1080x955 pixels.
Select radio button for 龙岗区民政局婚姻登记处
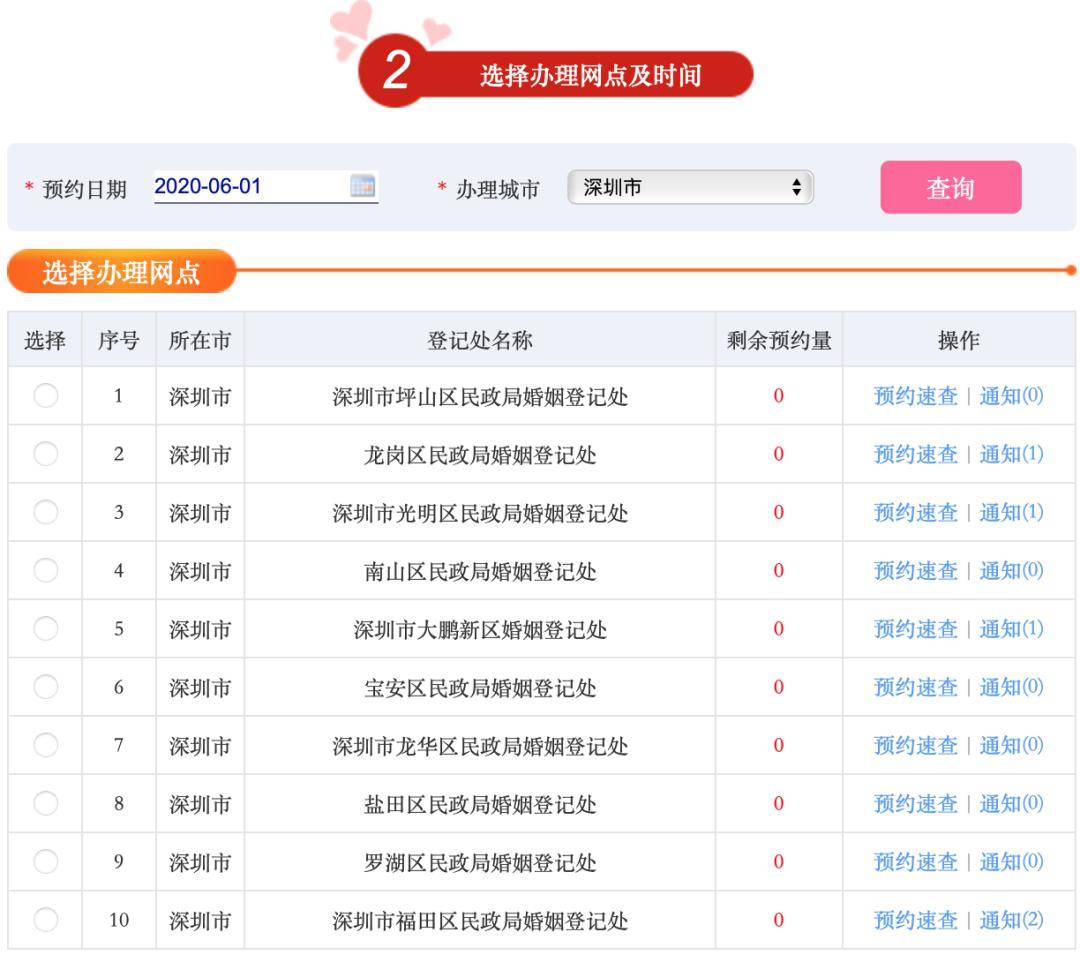(46, 454)
